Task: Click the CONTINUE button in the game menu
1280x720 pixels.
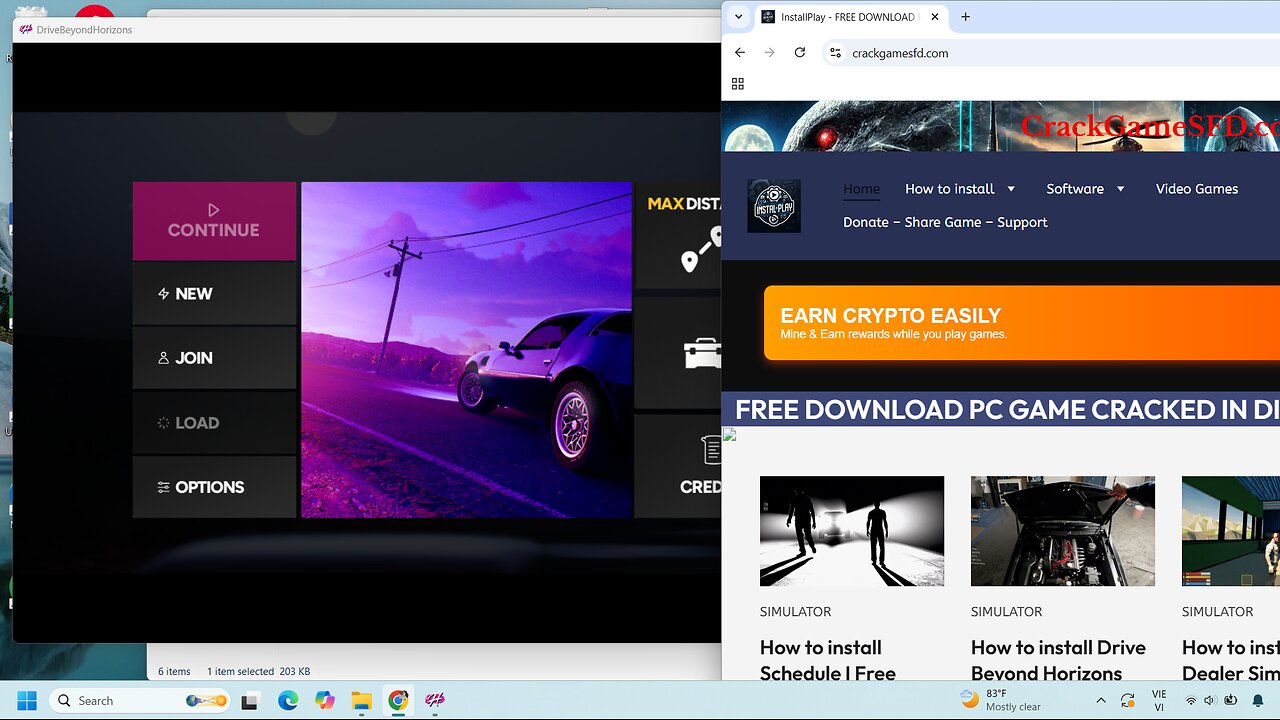Action: coord(214,221)
